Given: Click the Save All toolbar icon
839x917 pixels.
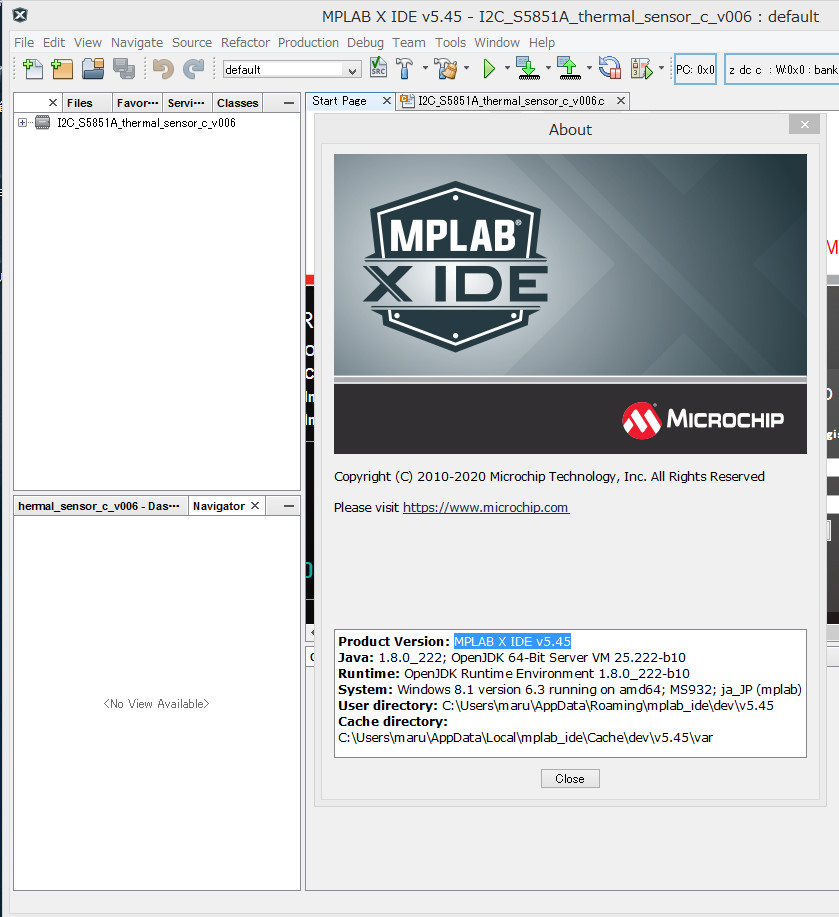Looking at the screenshot, I should [124, 69].
